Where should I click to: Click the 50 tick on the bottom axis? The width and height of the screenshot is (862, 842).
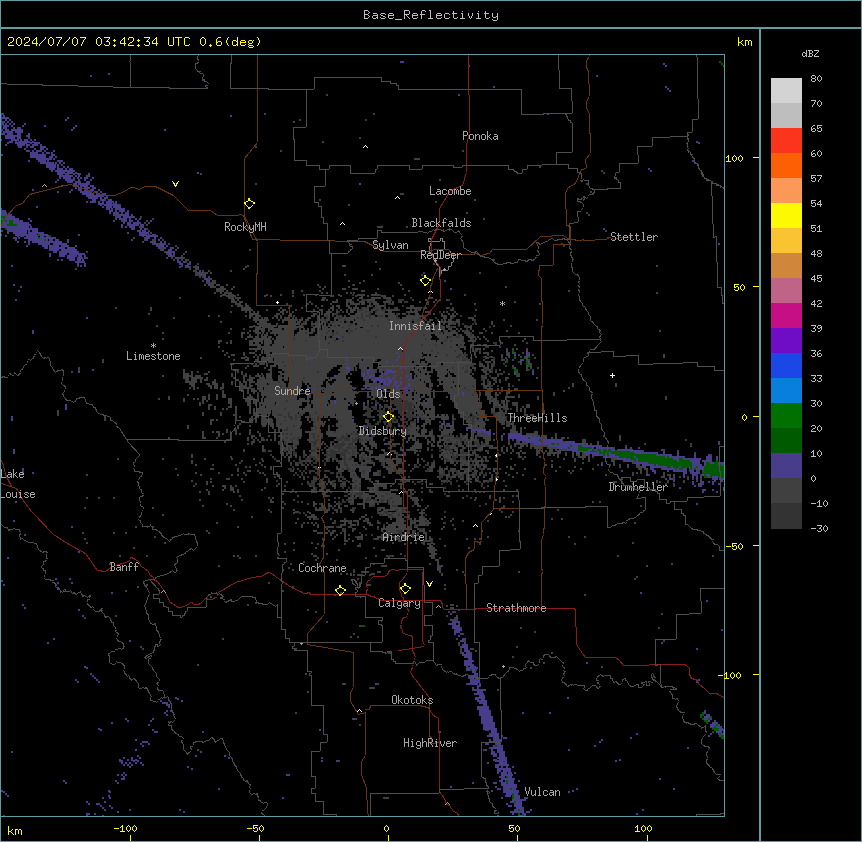[x=514, y=828]
